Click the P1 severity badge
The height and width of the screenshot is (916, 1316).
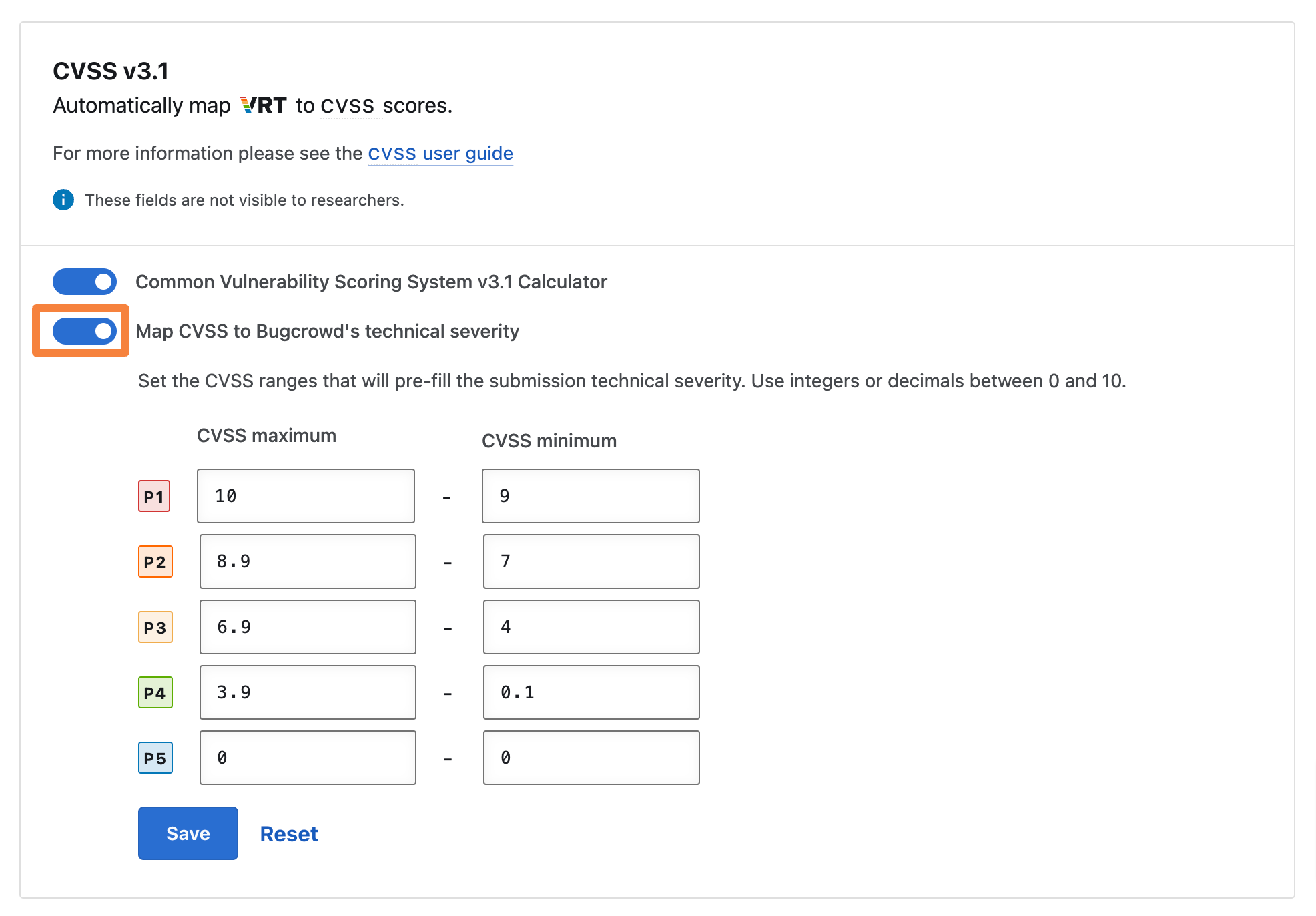pyautogui.click(x=154, y=496)
